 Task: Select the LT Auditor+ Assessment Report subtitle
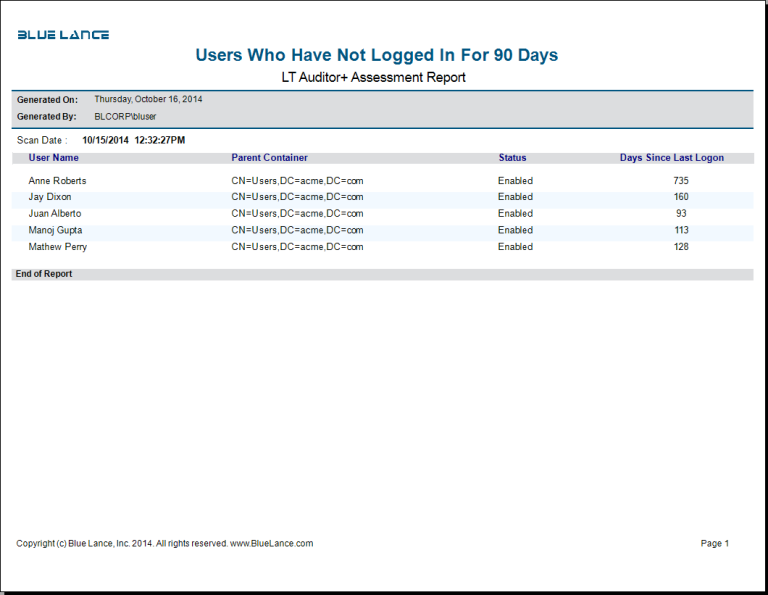[374, 77]
